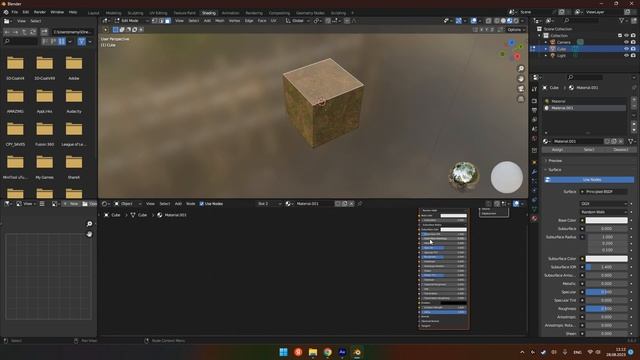Image resolution: width=640 pixels, height=360 pixels.
Task: Click the material Select button
Action: click(x=589, y=150)
